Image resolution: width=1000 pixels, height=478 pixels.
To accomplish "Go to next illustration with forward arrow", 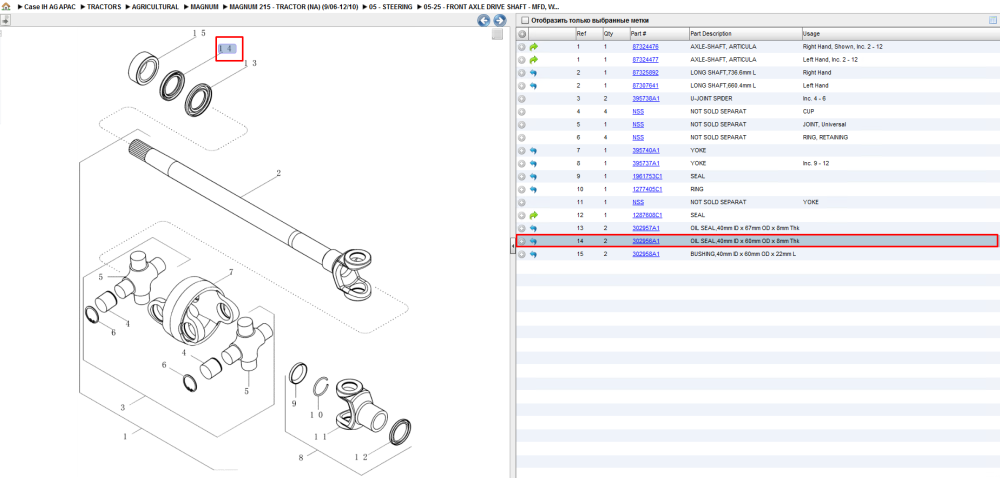I will 499,20.
